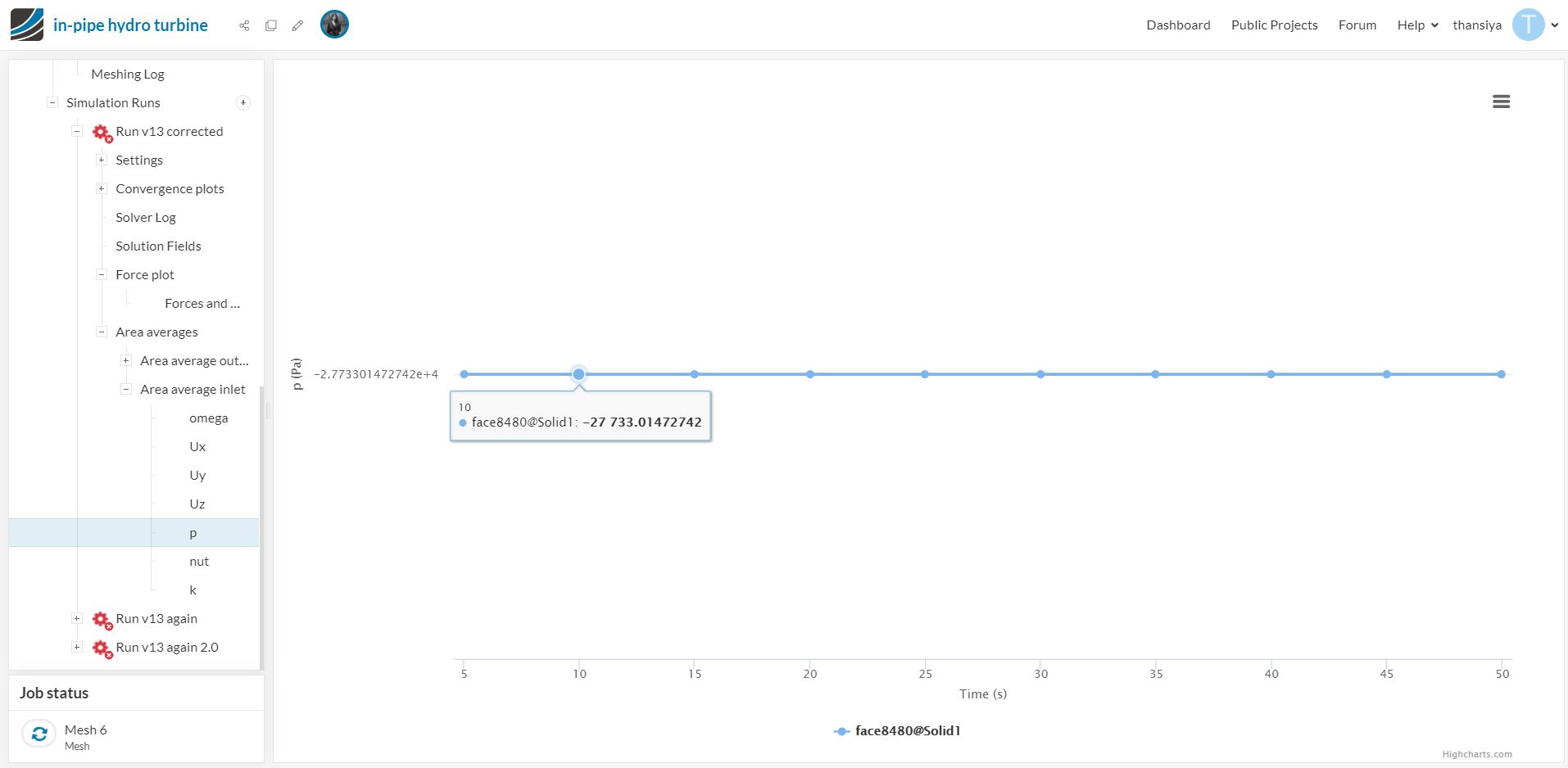Open the project owner's avatar
Screen dimensions: 1568x768
click(x=334, y=25)
